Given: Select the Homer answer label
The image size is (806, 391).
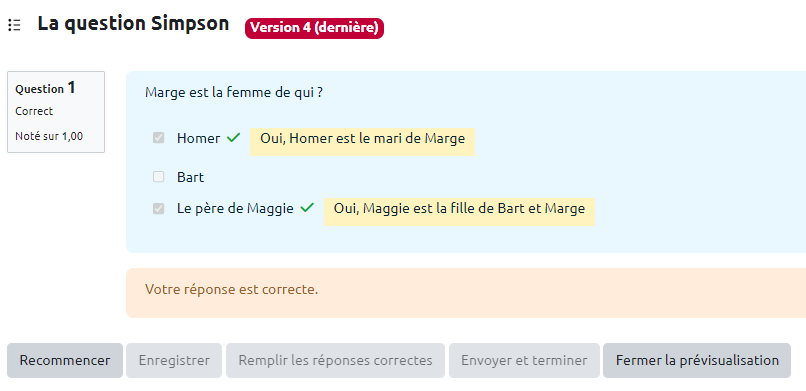Looking at the screenshot, I should [x=198, y=138].
